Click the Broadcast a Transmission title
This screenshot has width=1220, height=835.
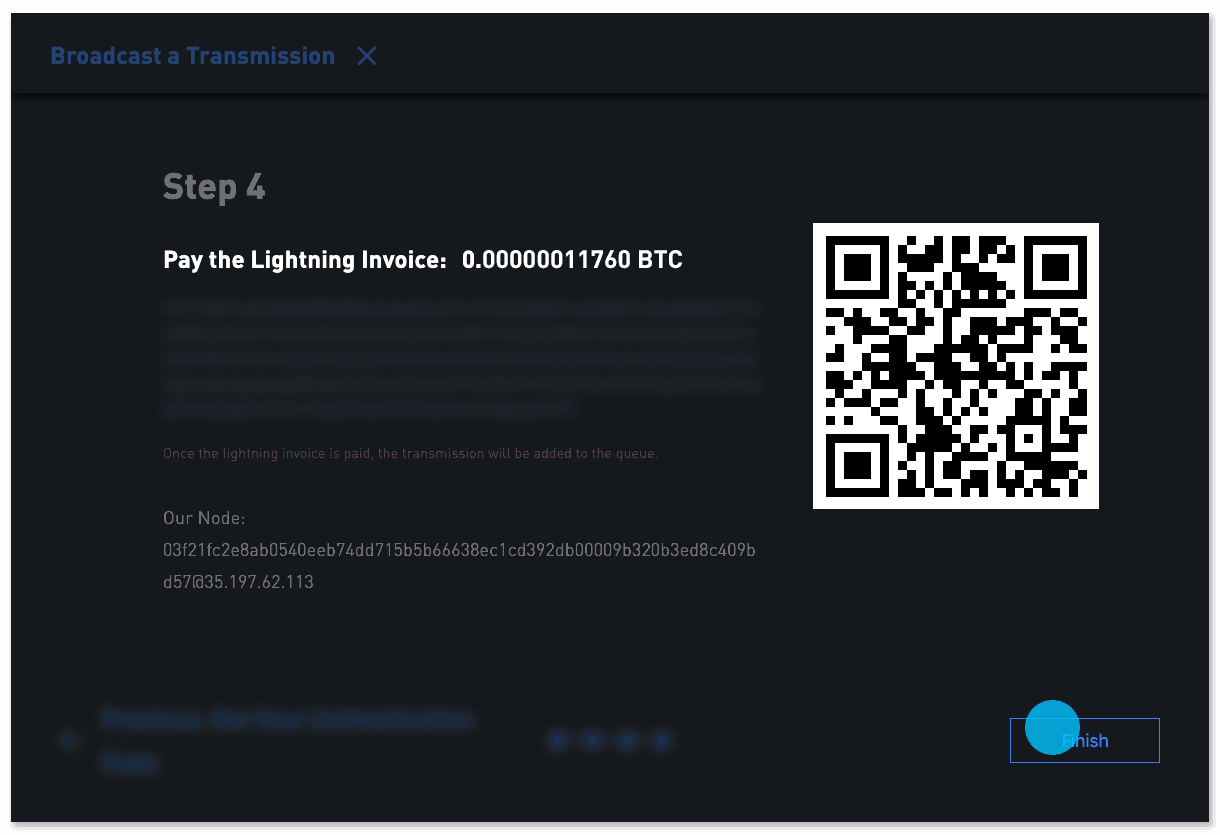click(x=192, y=56)
